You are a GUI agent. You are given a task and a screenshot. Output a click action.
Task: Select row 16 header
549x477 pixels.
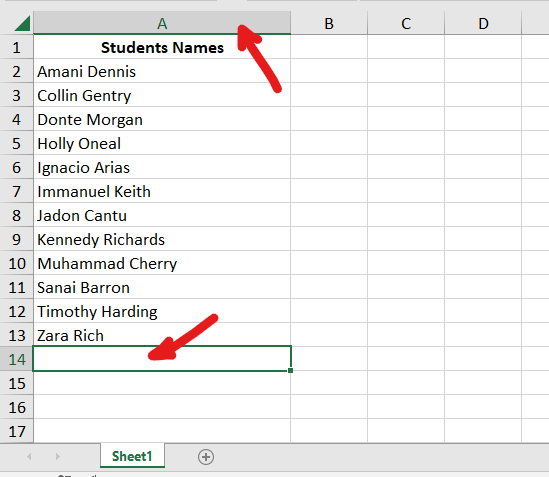click(x=16, y=407)
